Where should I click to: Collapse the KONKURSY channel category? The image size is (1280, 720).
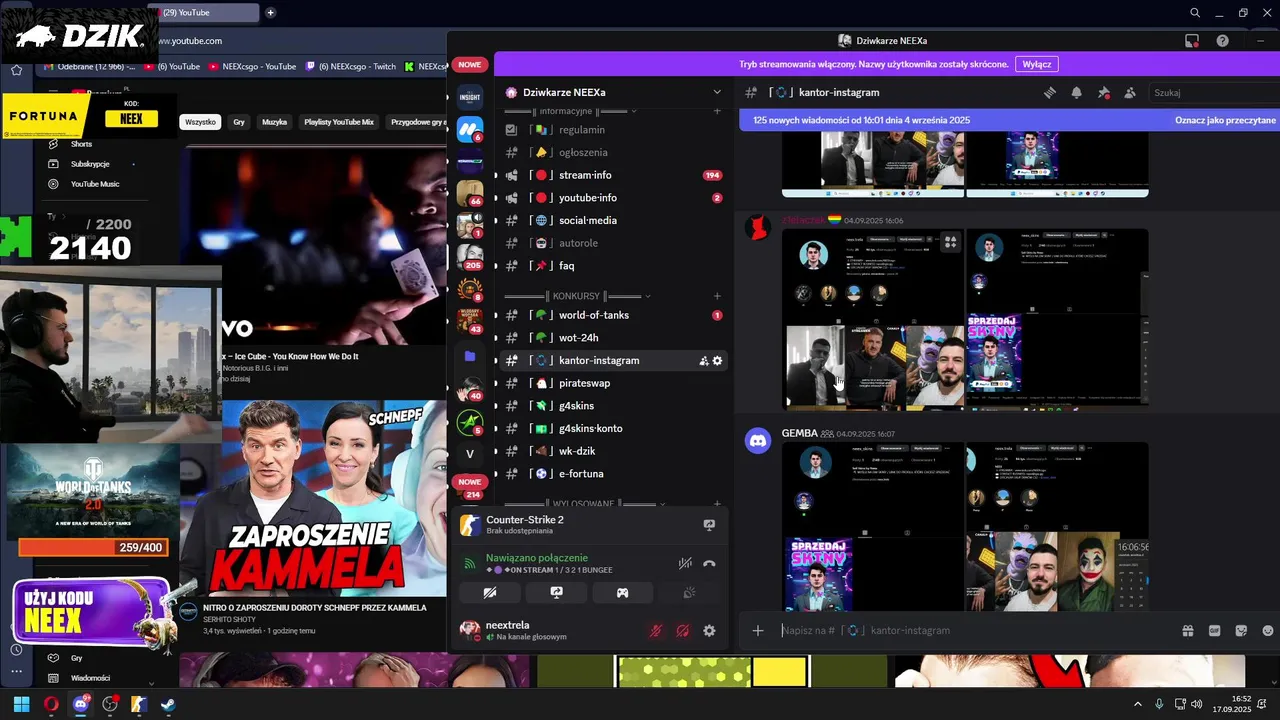pos(578,296)
